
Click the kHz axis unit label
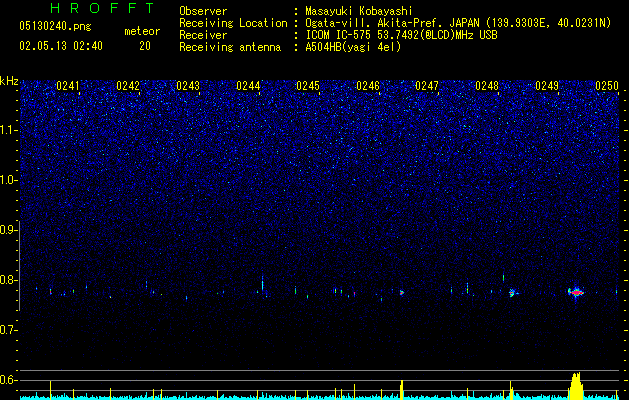9,81
